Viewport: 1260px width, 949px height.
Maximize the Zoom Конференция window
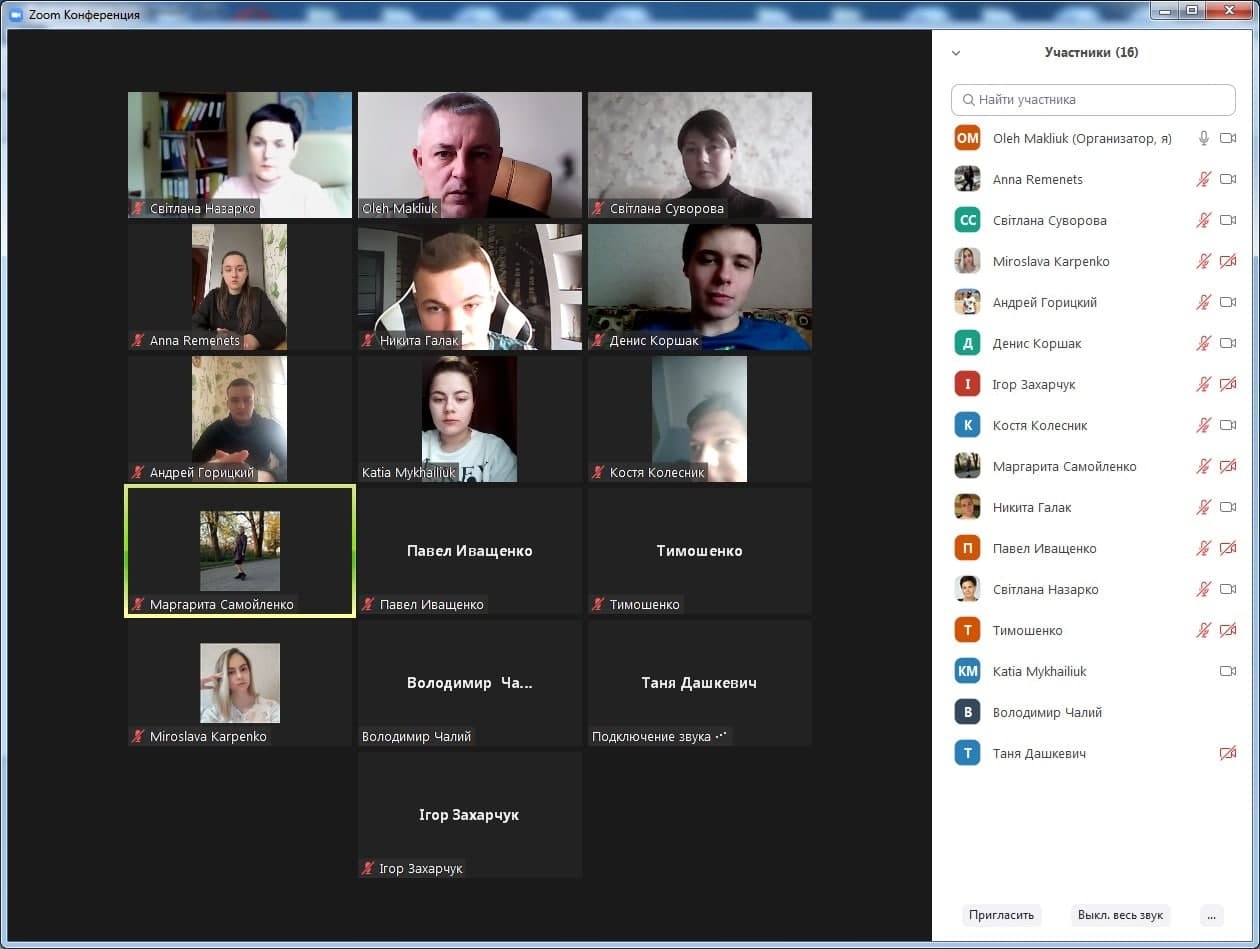click(x=1192, y=10)
